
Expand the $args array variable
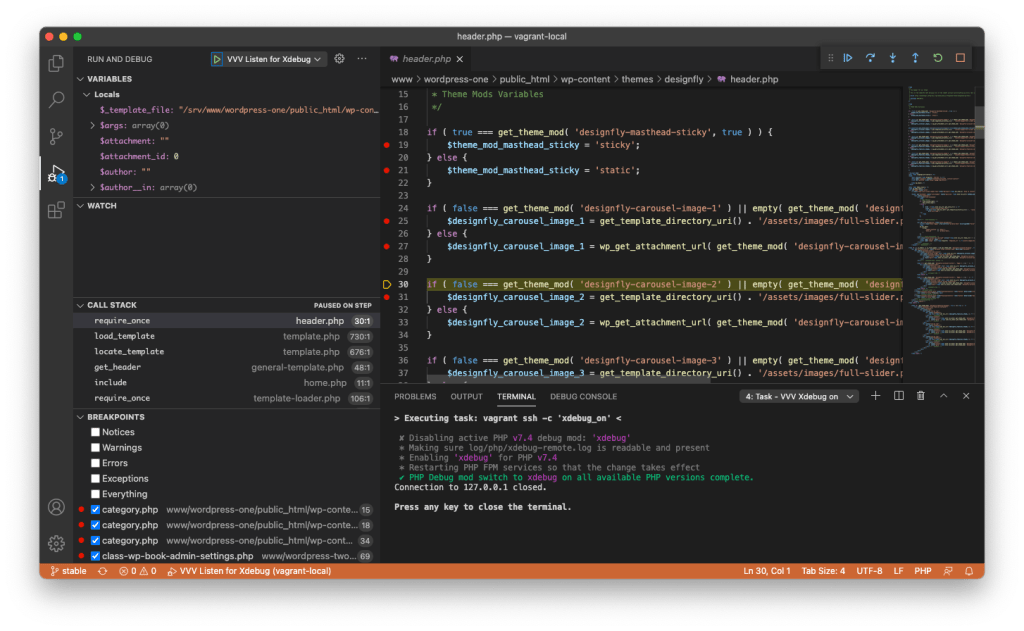pyautogui.click(x=93, y=125)
